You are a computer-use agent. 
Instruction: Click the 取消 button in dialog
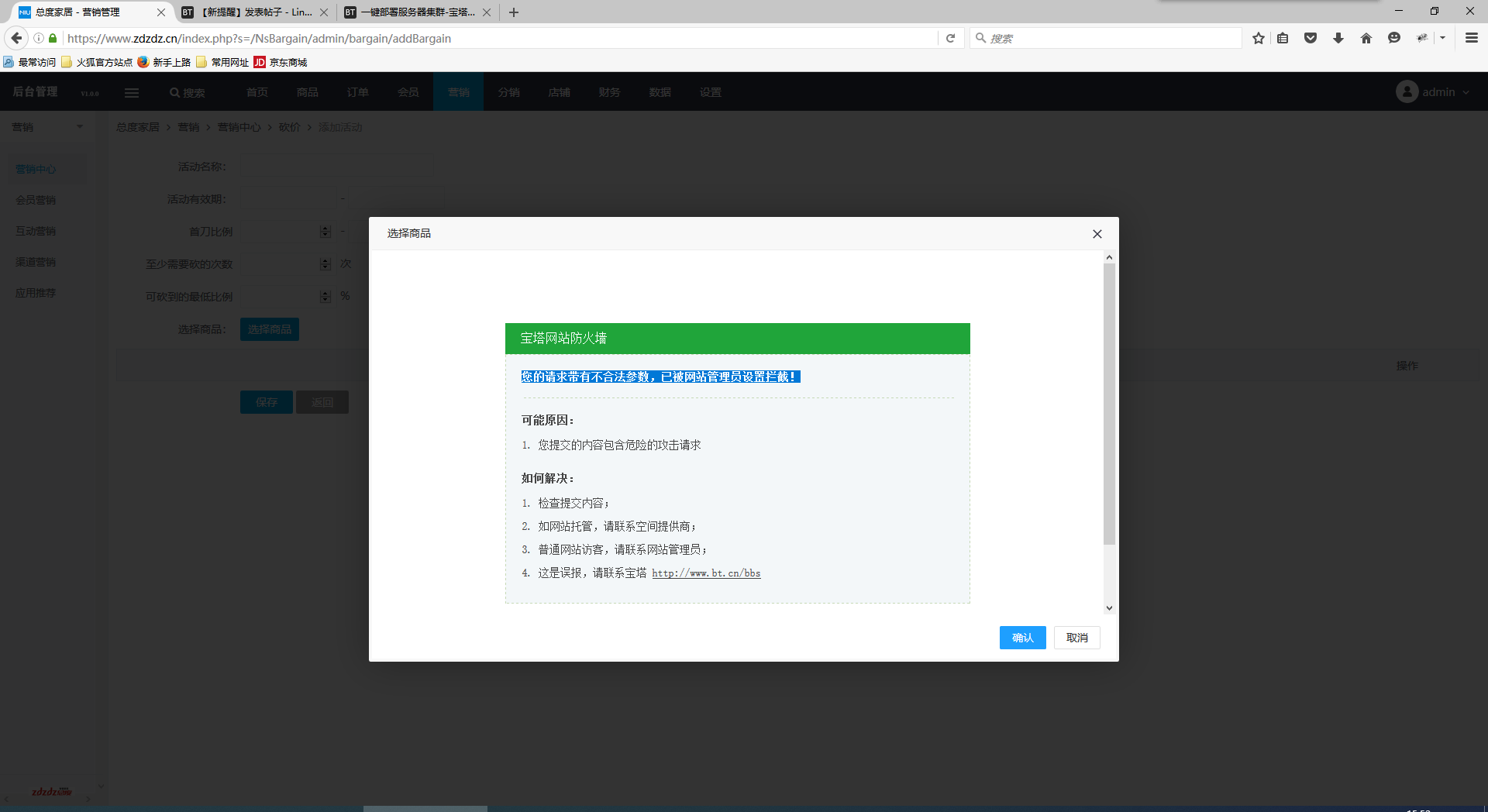pos(1077,638)
